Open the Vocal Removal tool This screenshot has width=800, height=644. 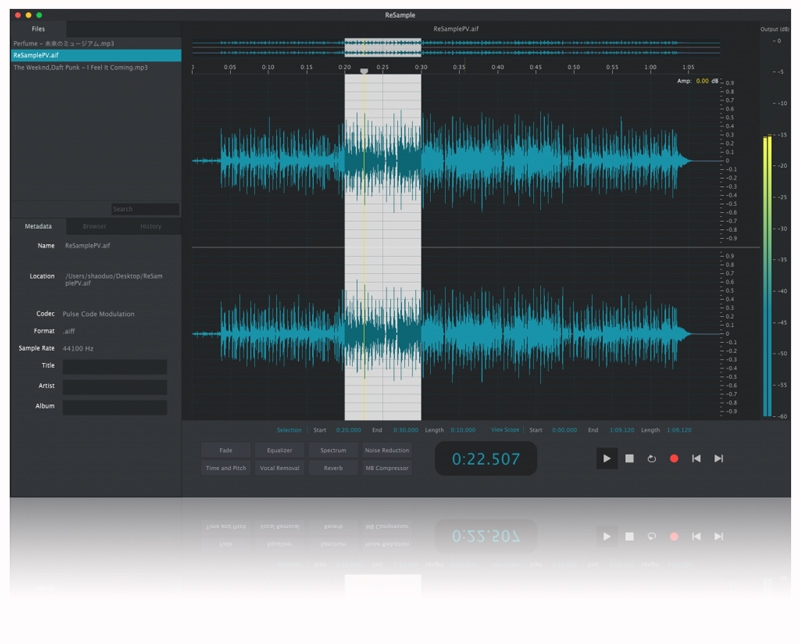(x=279, y=467)
